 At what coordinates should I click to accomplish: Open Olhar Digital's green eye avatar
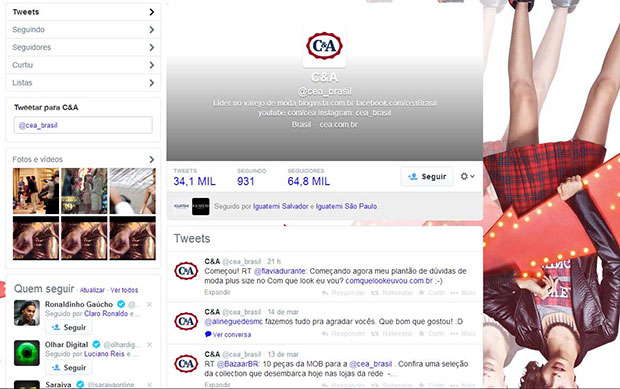click(27, 353)
